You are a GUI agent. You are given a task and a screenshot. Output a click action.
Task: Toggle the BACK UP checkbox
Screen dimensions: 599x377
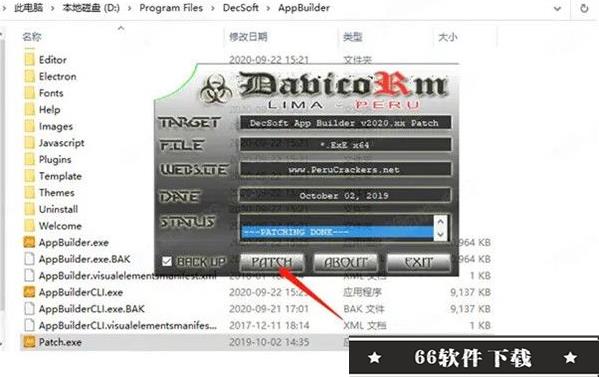[x=167, y=262]
